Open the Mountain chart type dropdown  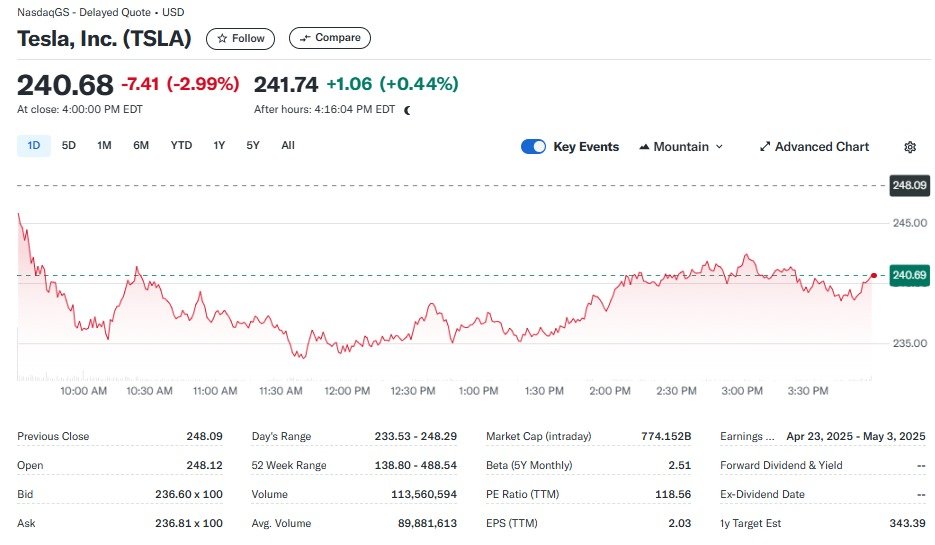pyautogui.click(x=681, y=147)
